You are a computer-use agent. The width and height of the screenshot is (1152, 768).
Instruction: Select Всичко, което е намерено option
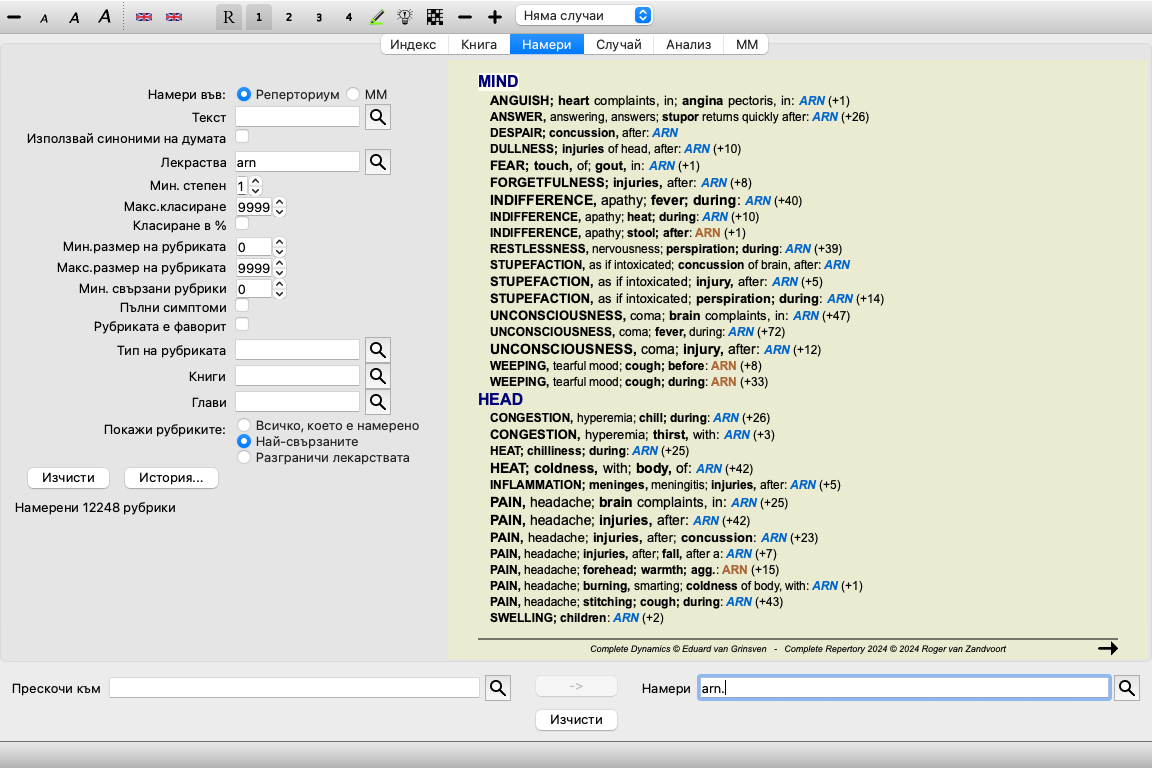(x=243, y=425)
